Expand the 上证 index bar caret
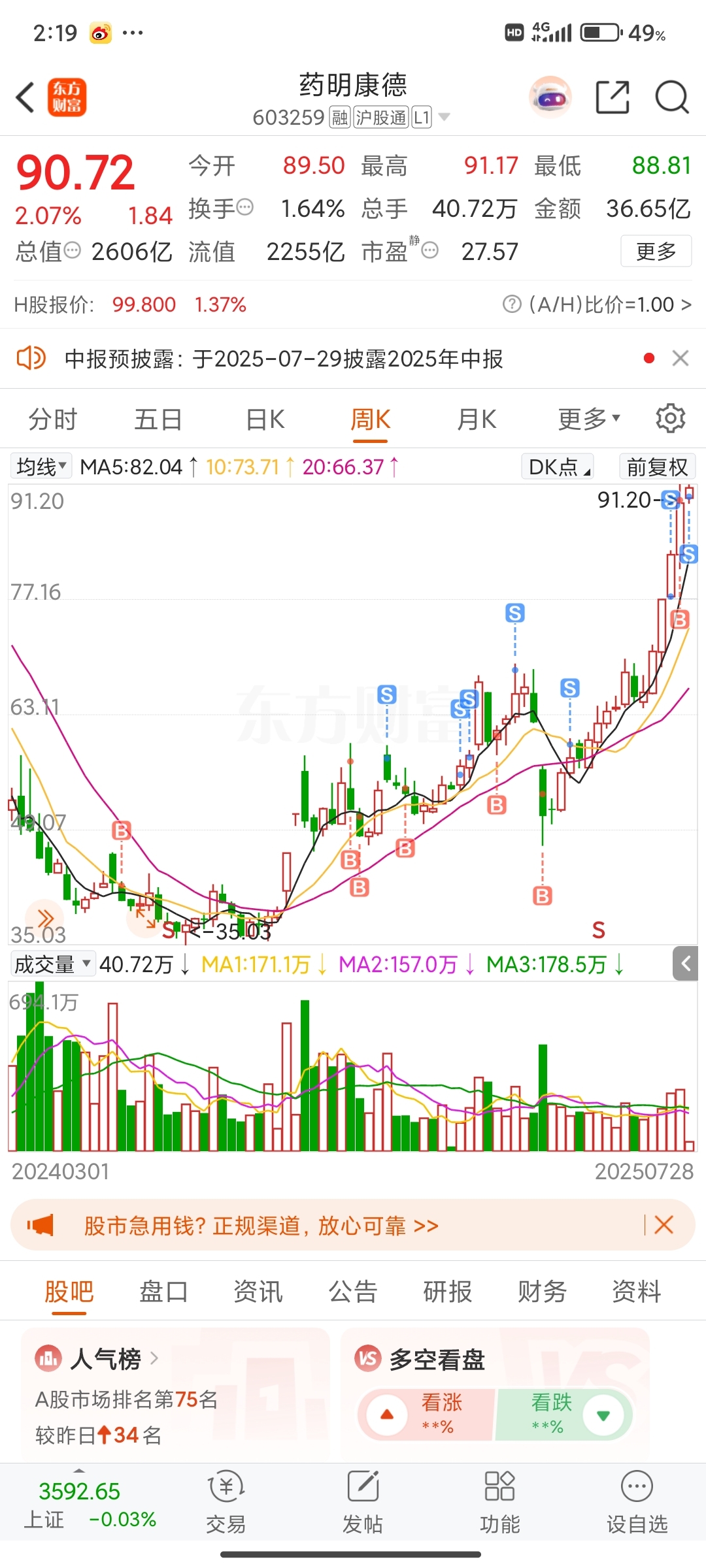The width and height of the screenshot is (706, 1568). click(x=79, y=1471)
